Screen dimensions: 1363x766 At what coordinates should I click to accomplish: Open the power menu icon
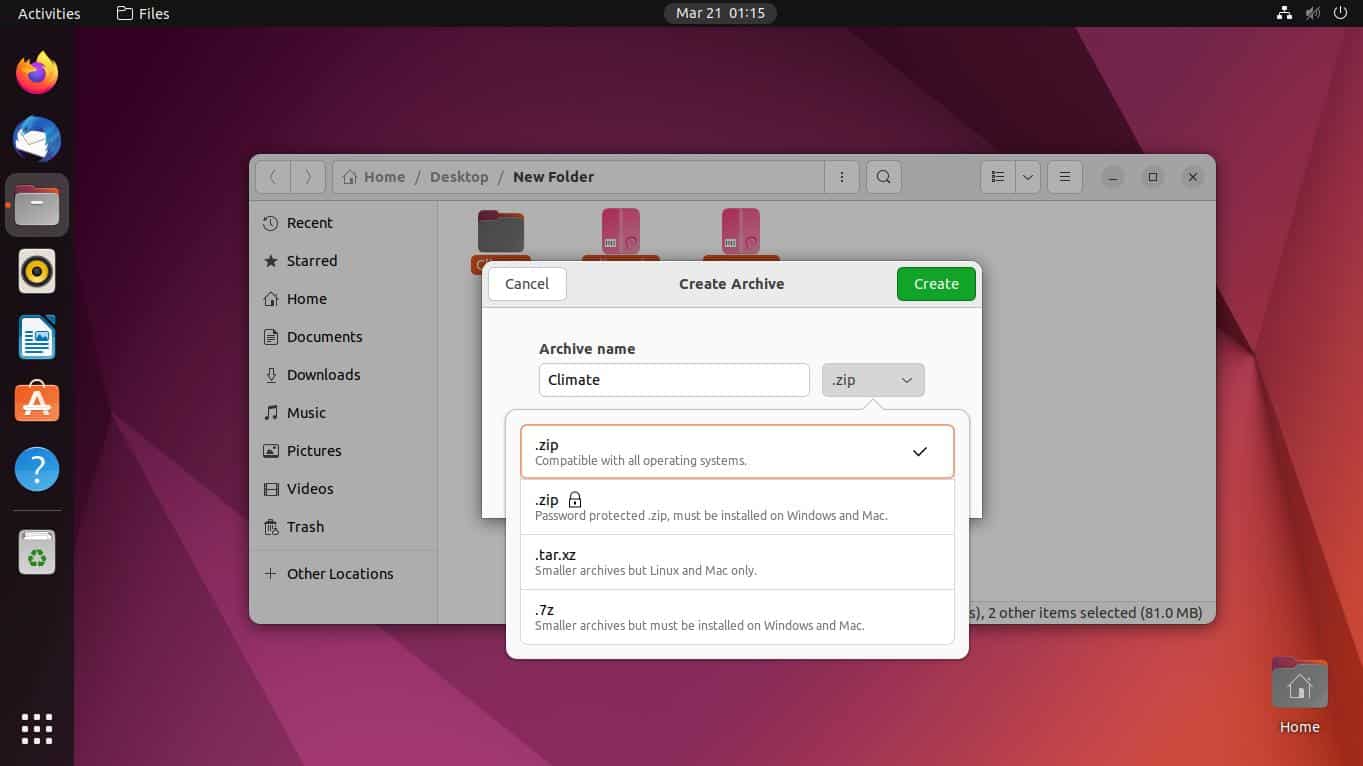click(1341, 13)
